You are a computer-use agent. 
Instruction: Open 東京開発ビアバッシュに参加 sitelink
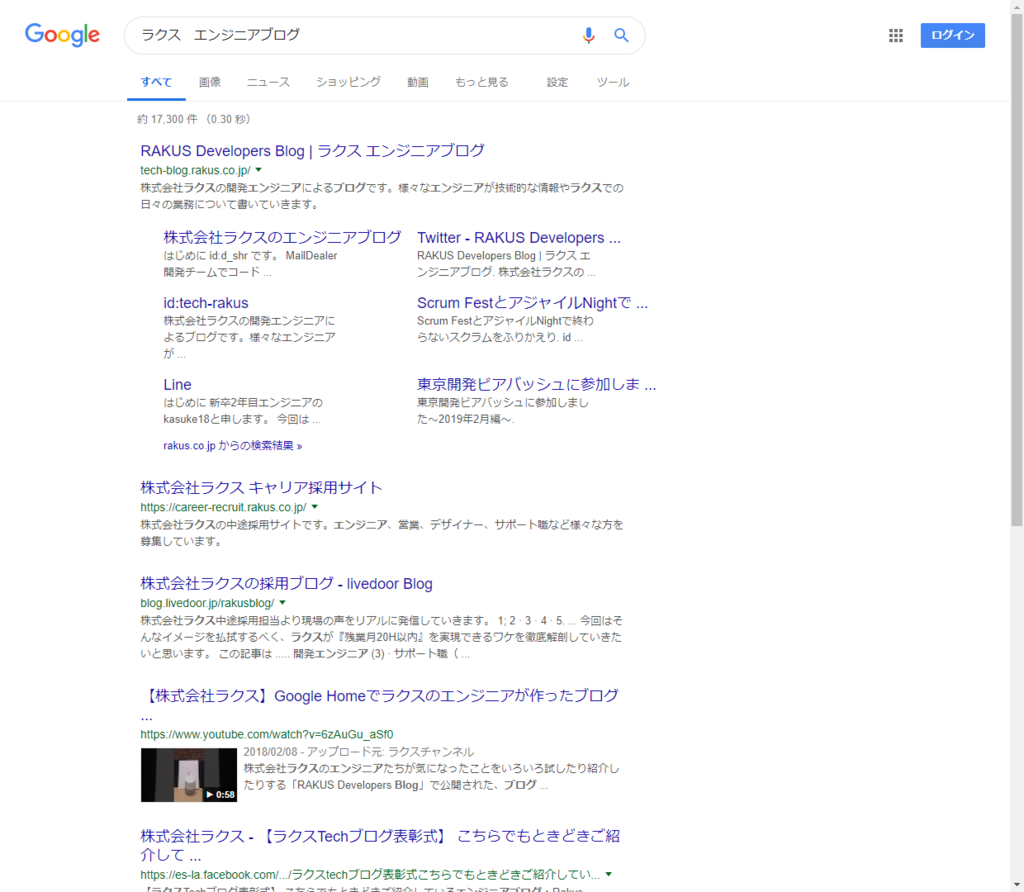coord(536,384)
